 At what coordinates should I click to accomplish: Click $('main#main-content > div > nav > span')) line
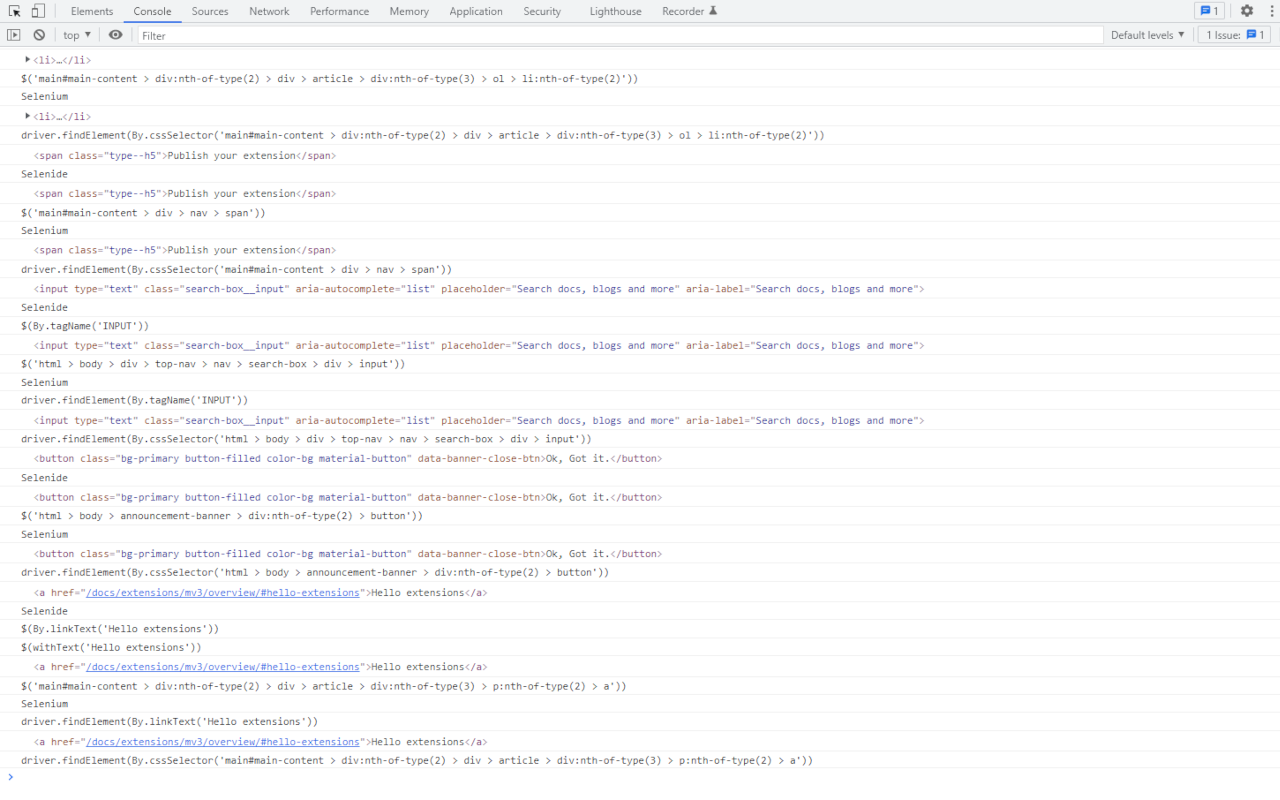(143, 213)
